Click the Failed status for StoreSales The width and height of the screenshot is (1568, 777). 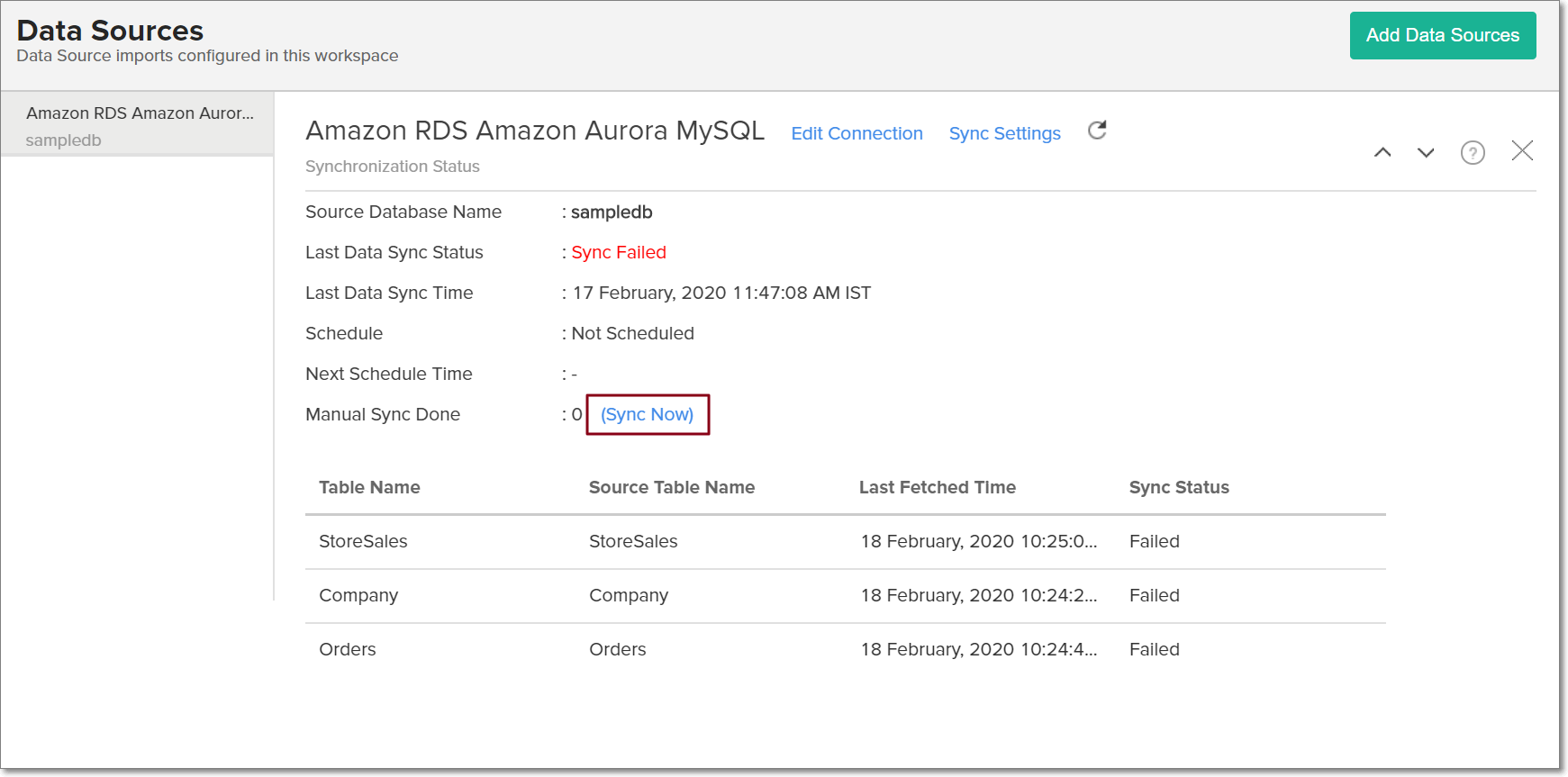1154,542
